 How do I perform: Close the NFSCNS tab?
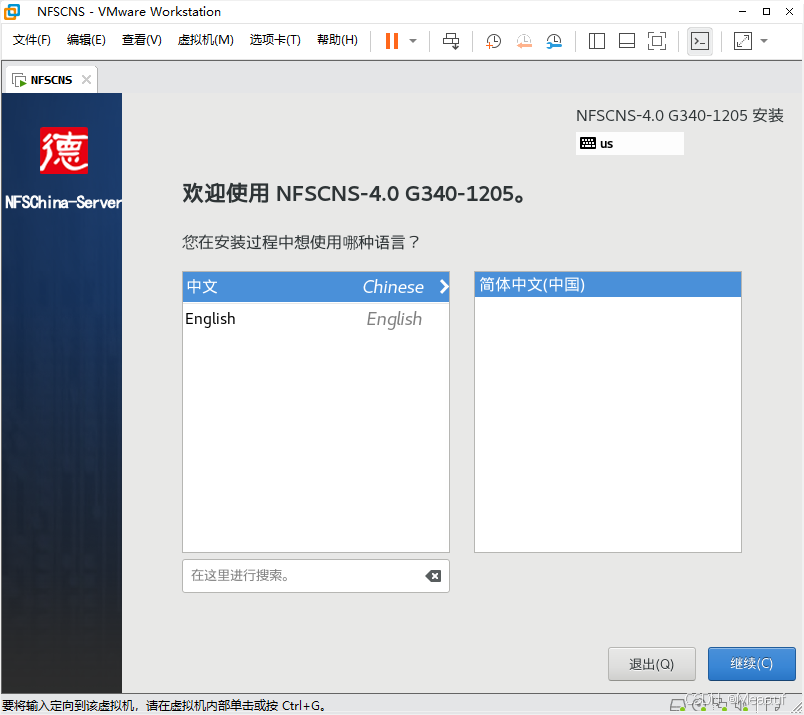(87, 80)
